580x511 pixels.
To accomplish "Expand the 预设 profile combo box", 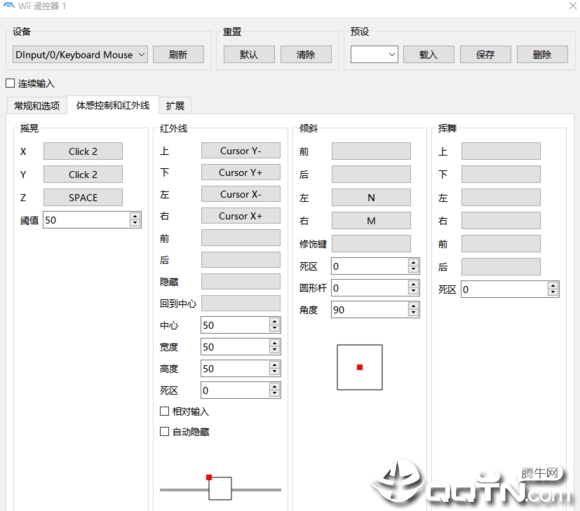I will click(x=374, y=54).
